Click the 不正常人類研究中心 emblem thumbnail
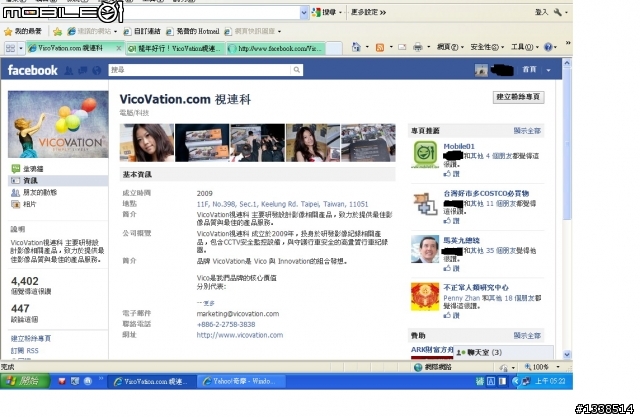640x417 pixels. click(425, 296)
